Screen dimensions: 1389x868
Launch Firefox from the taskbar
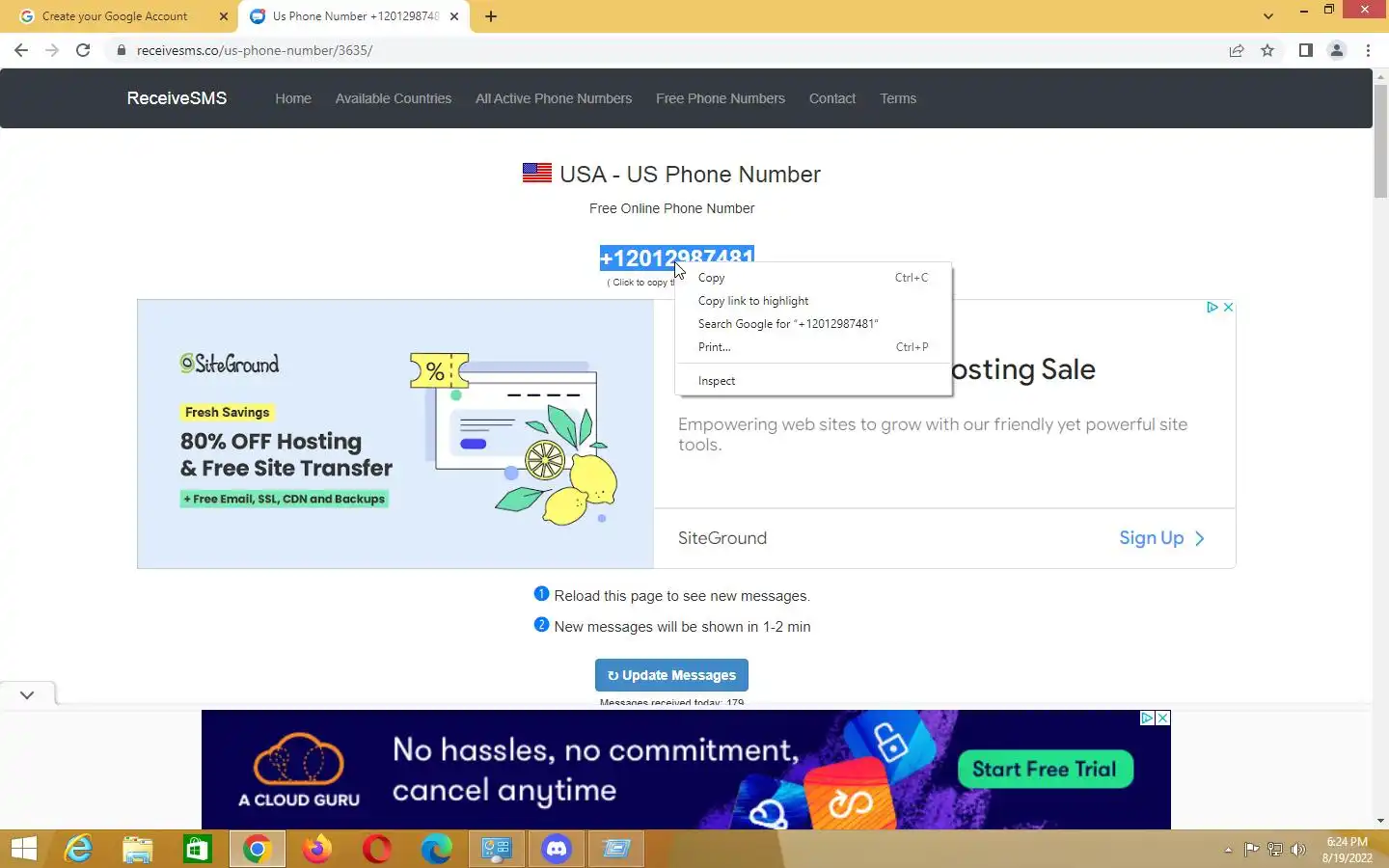click(316, 849)
